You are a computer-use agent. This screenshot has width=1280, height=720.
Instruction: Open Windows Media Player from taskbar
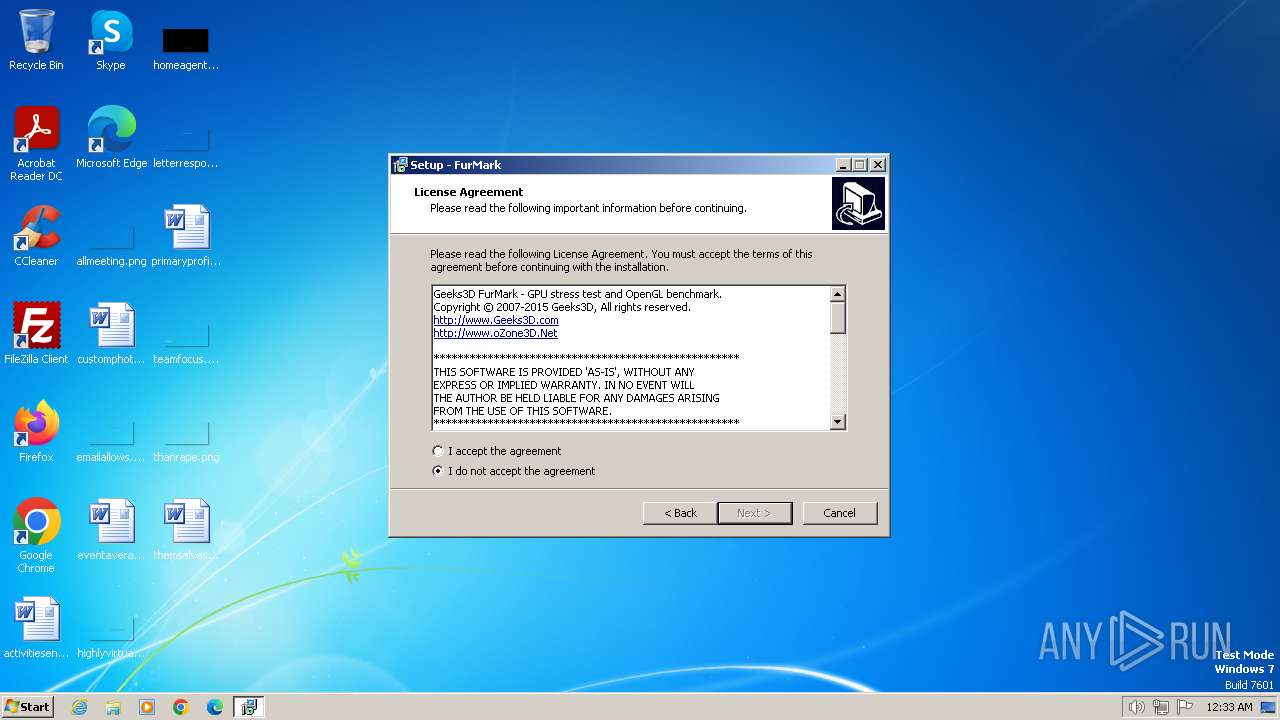click(147, 707)
